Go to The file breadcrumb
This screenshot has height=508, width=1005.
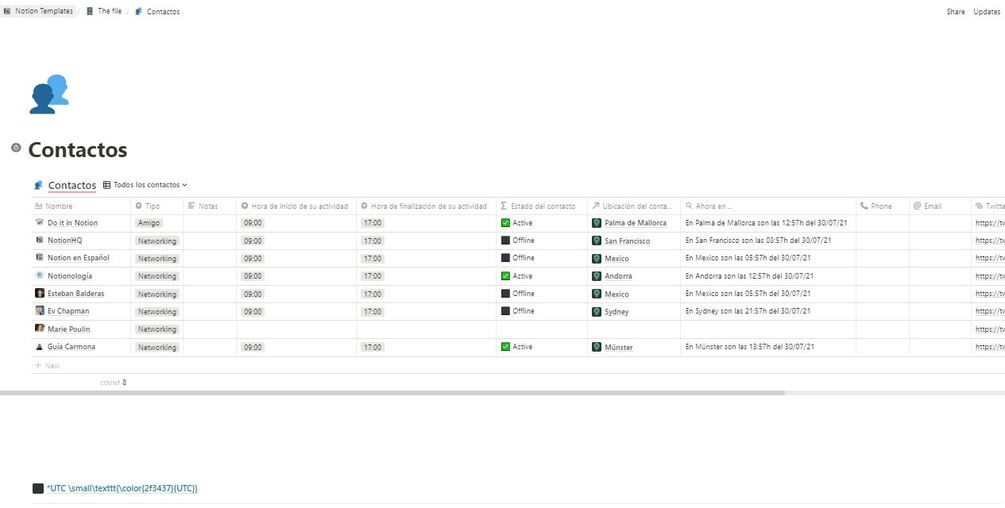tap(104, 11)
